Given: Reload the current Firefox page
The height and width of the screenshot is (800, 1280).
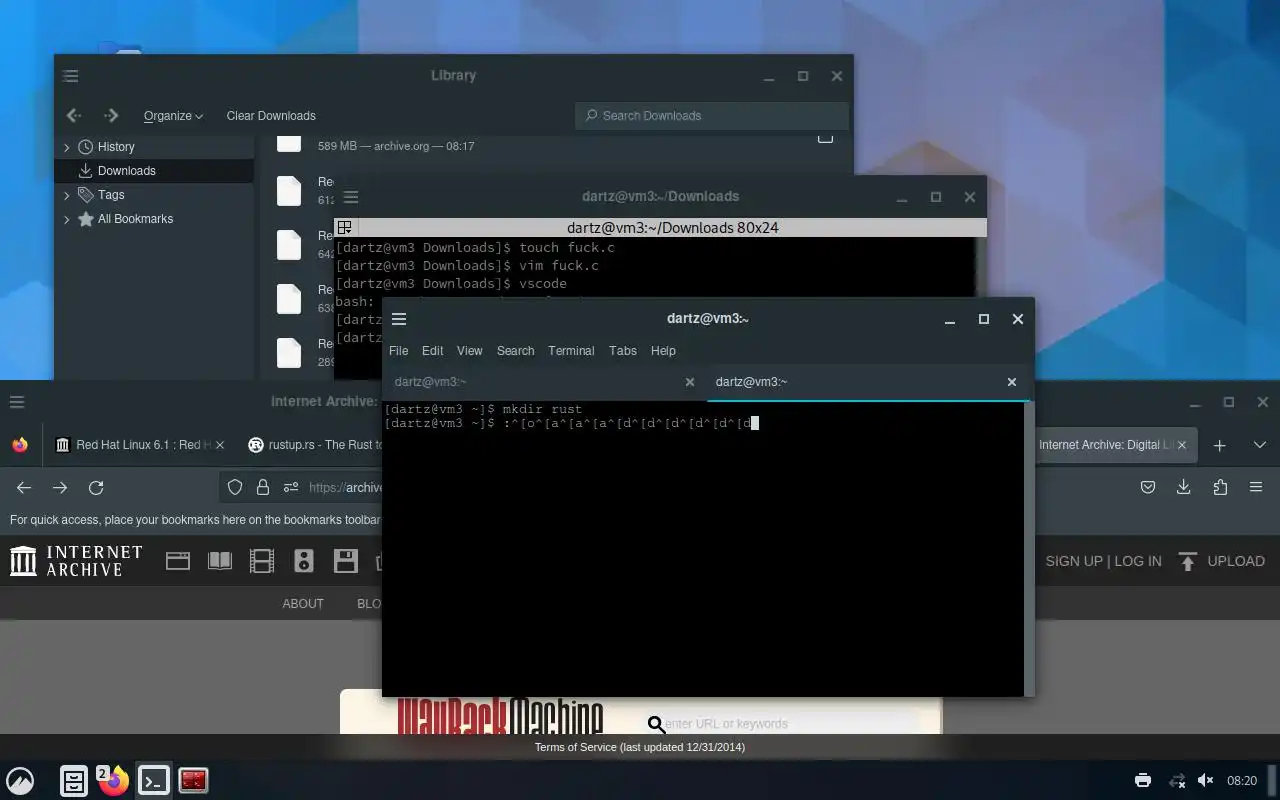Looking at the screenshot, I should click(x=96, y=488).
